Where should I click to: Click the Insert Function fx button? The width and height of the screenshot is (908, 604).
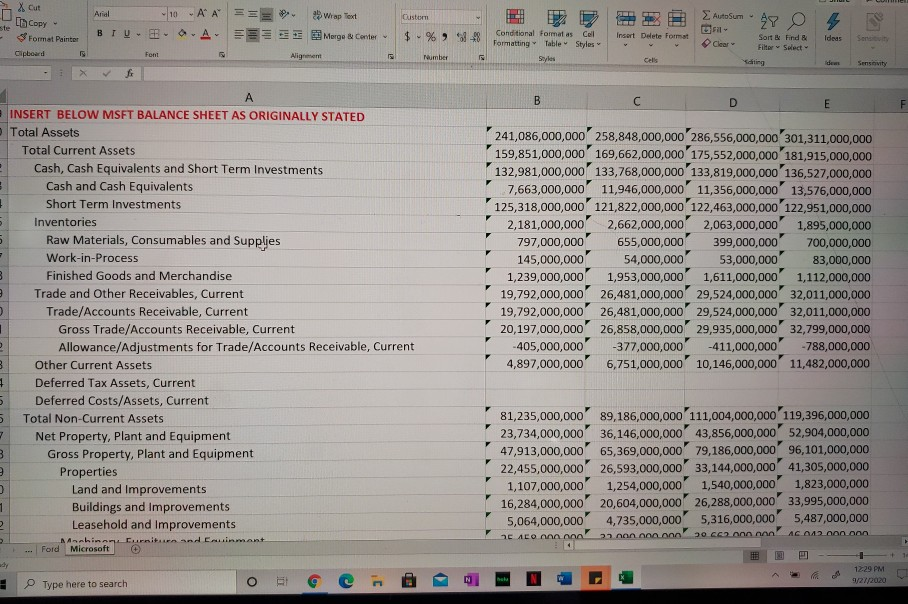[x=129, y=73]
